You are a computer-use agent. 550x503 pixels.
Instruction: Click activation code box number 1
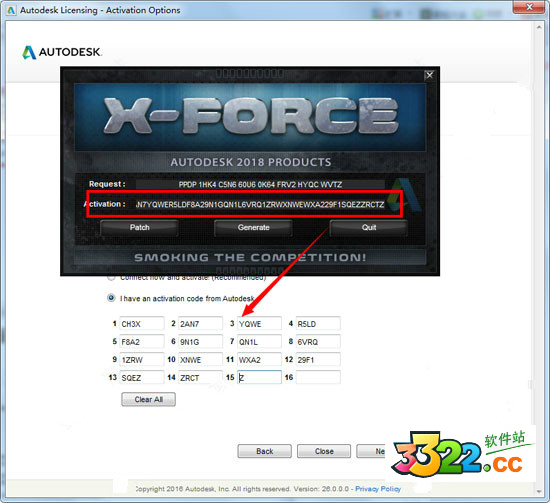click(x=142, y=323)
